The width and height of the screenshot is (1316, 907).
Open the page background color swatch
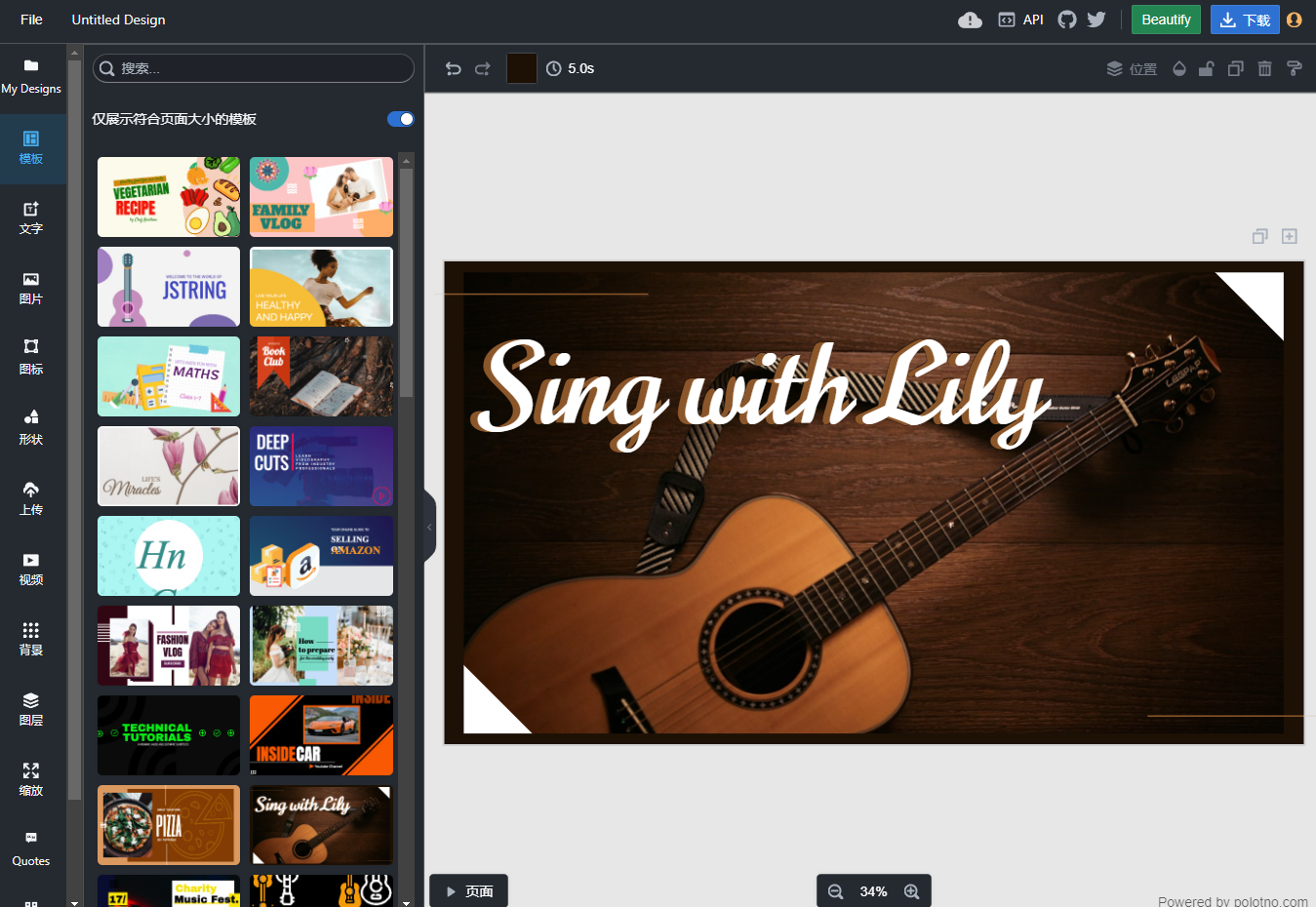[522, 68]
